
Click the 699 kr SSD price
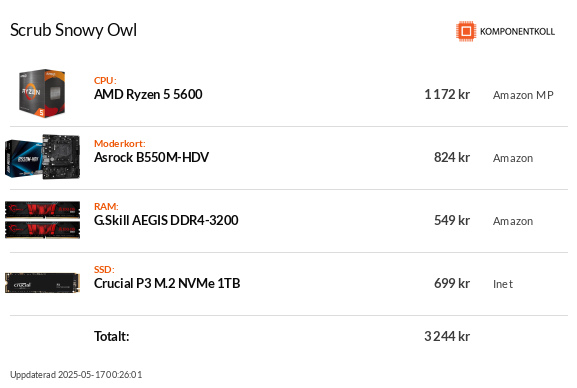tap(452, 283)
